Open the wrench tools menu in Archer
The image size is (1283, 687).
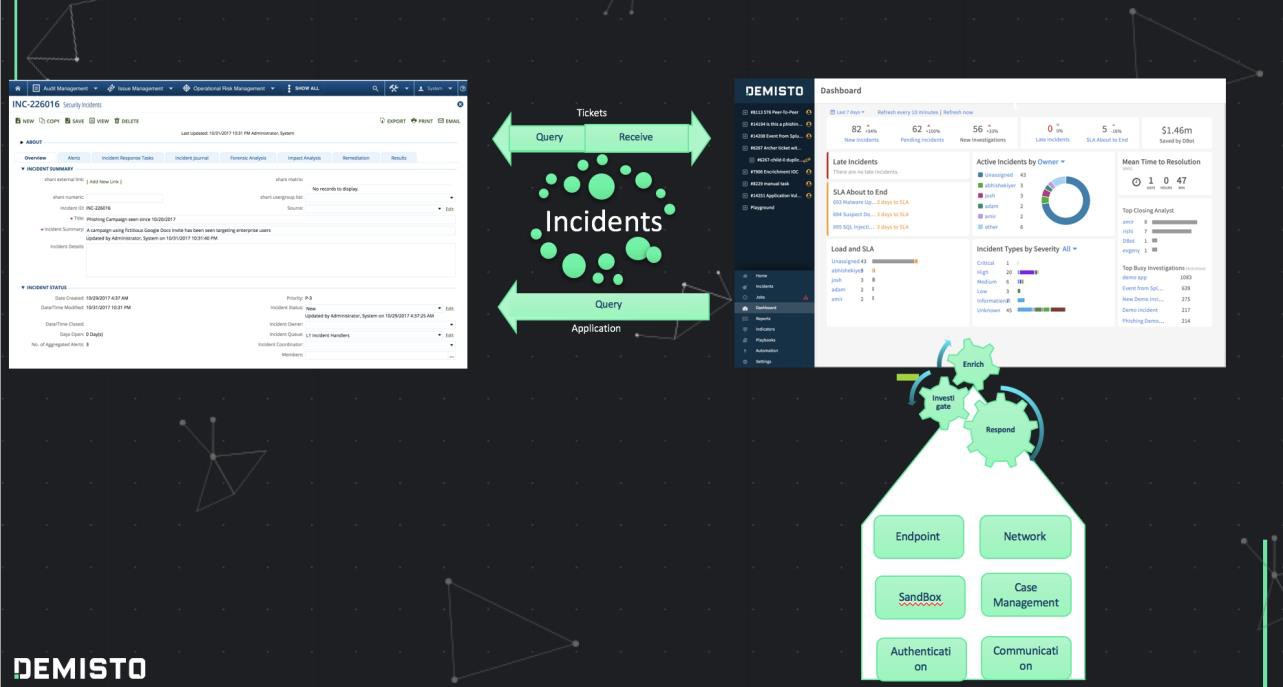point(397,88)
